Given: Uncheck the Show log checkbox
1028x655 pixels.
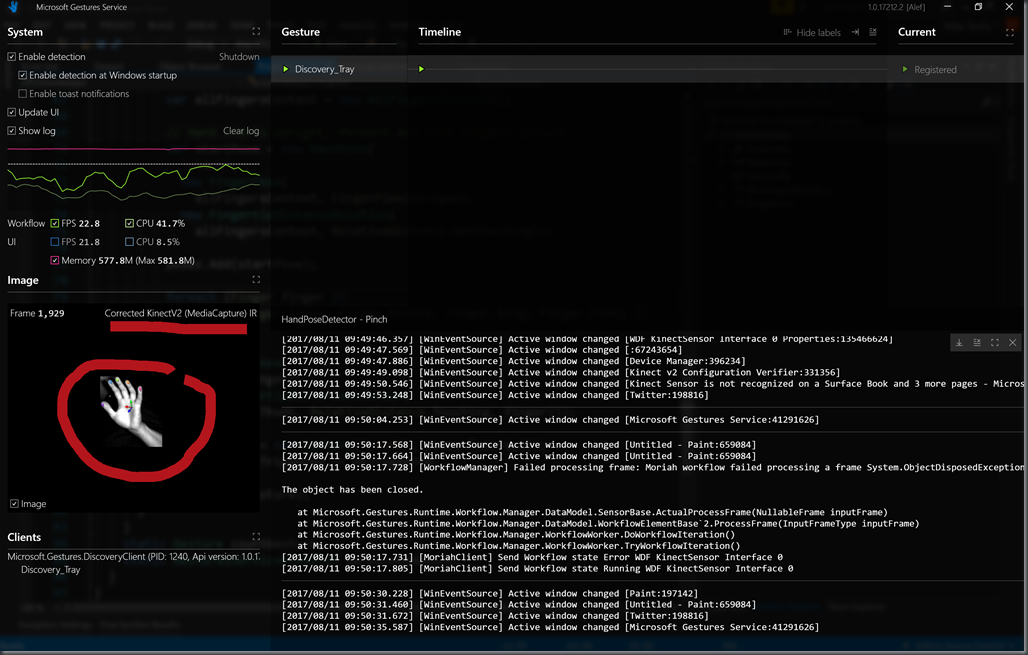Looking at the screenshot, I should 12,130.
